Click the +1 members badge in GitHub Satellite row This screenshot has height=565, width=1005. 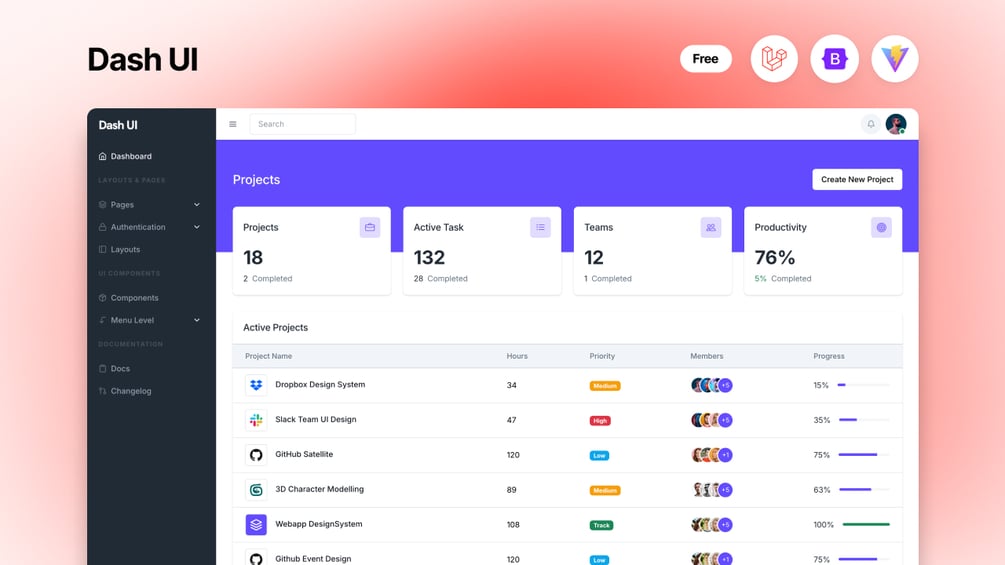tap(726, 455)
